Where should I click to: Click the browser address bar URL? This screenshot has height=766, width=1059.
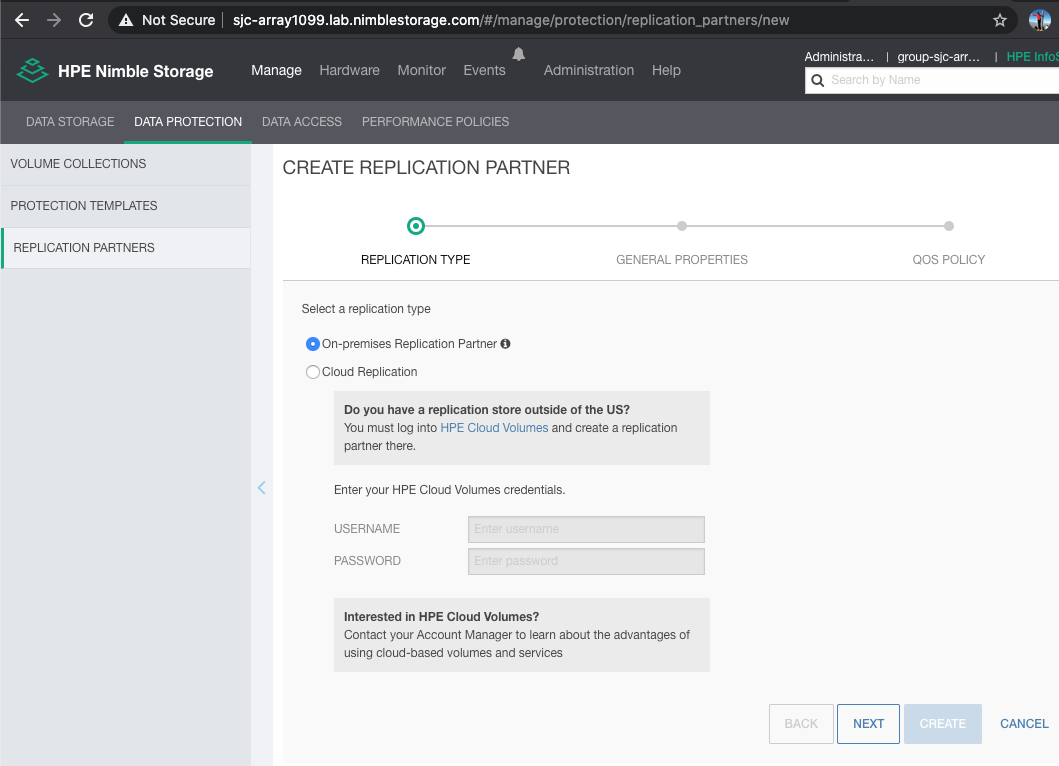click(511, 20)
